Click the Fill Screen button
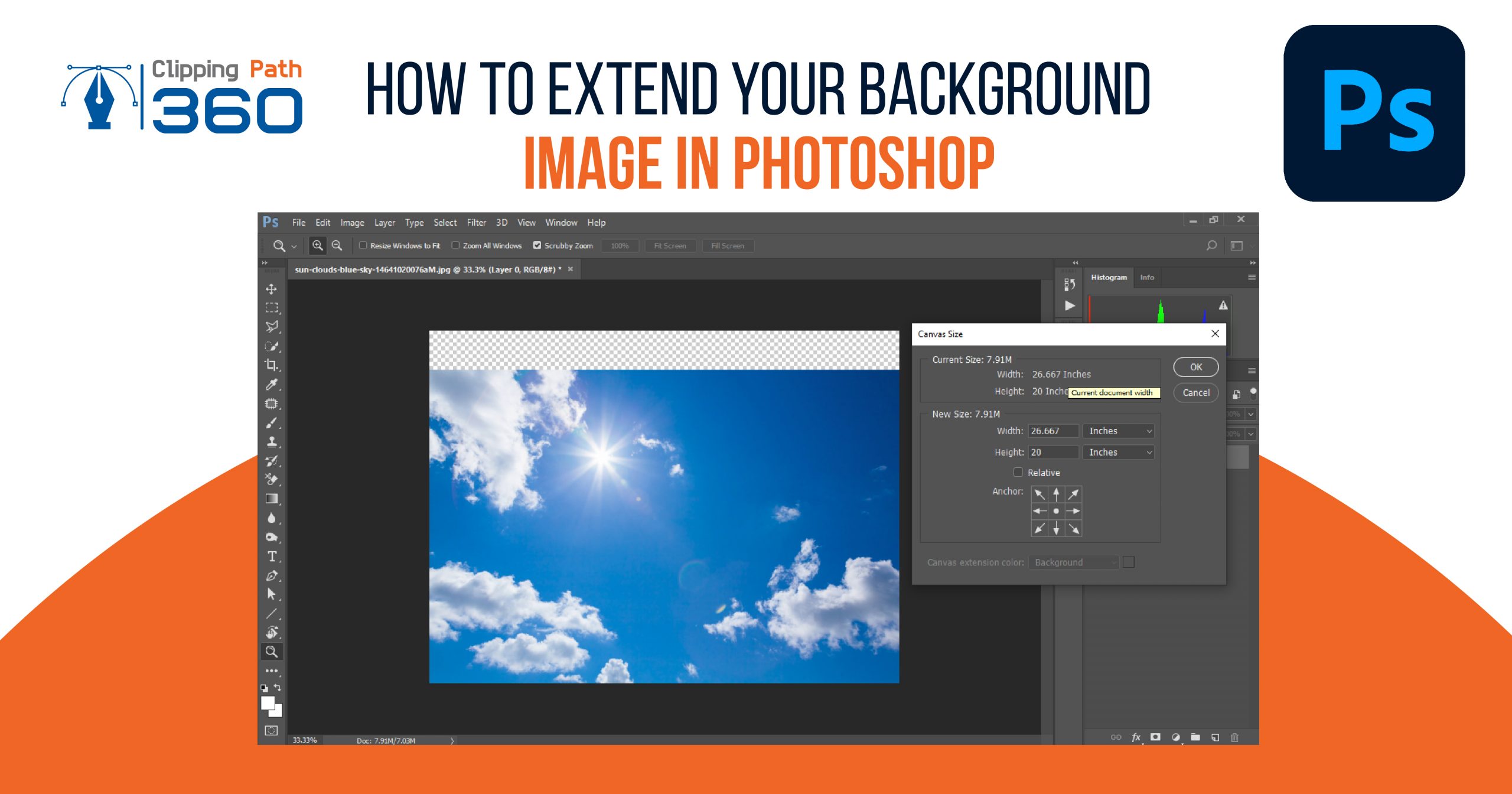This screenshot has height=794, width=1512. [x=728, y=246]
